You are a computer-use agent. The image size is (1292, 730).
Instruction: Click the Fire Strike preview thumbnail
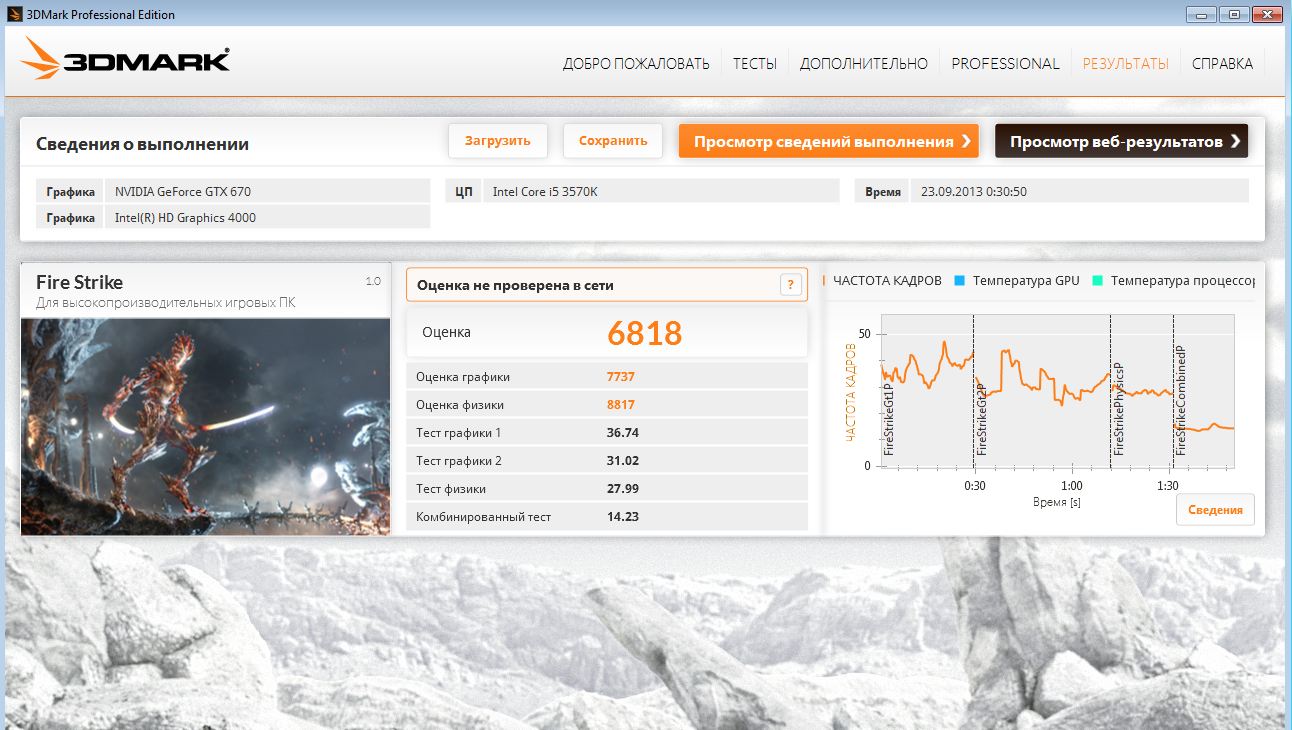[205, 426]
